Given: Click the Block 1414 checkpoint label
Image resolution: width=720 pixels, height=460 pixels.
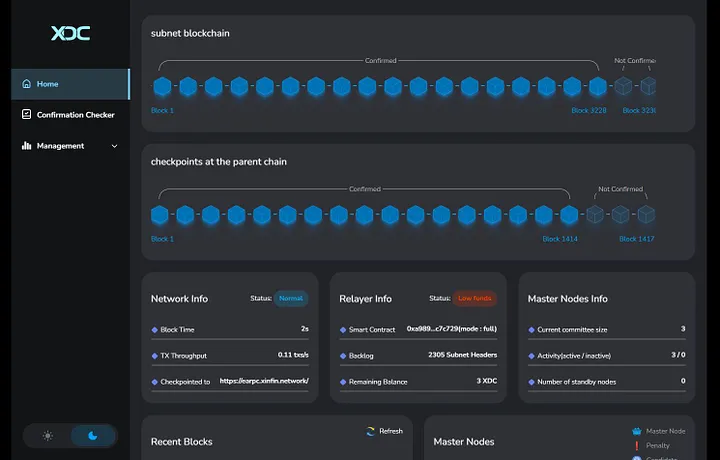Looking at the screenshot, I should pos(559,239).
